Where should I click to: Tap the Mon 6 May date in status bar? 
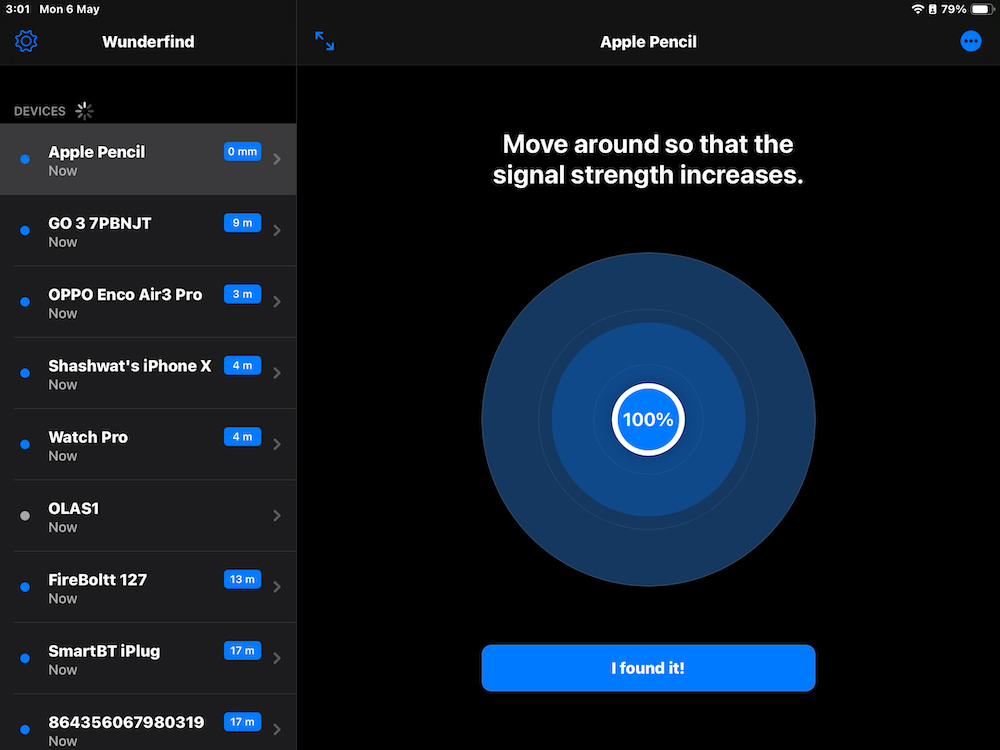[67, 8]
